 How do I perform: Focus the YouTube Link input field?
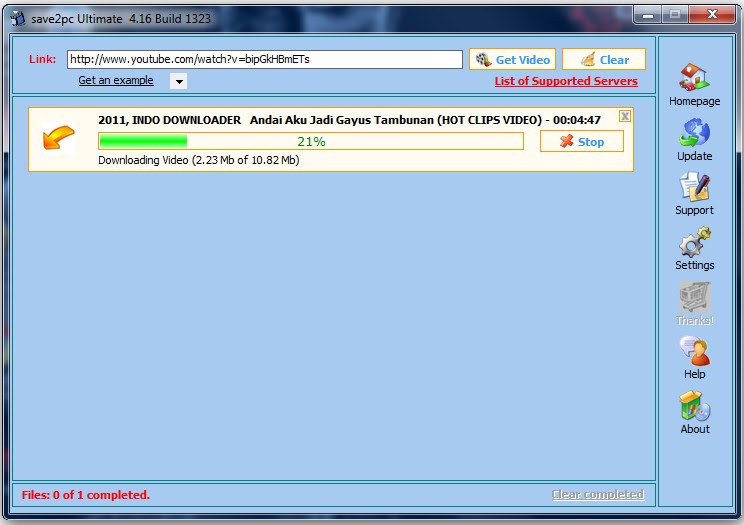pyautogui.click(x=265, y=59)
